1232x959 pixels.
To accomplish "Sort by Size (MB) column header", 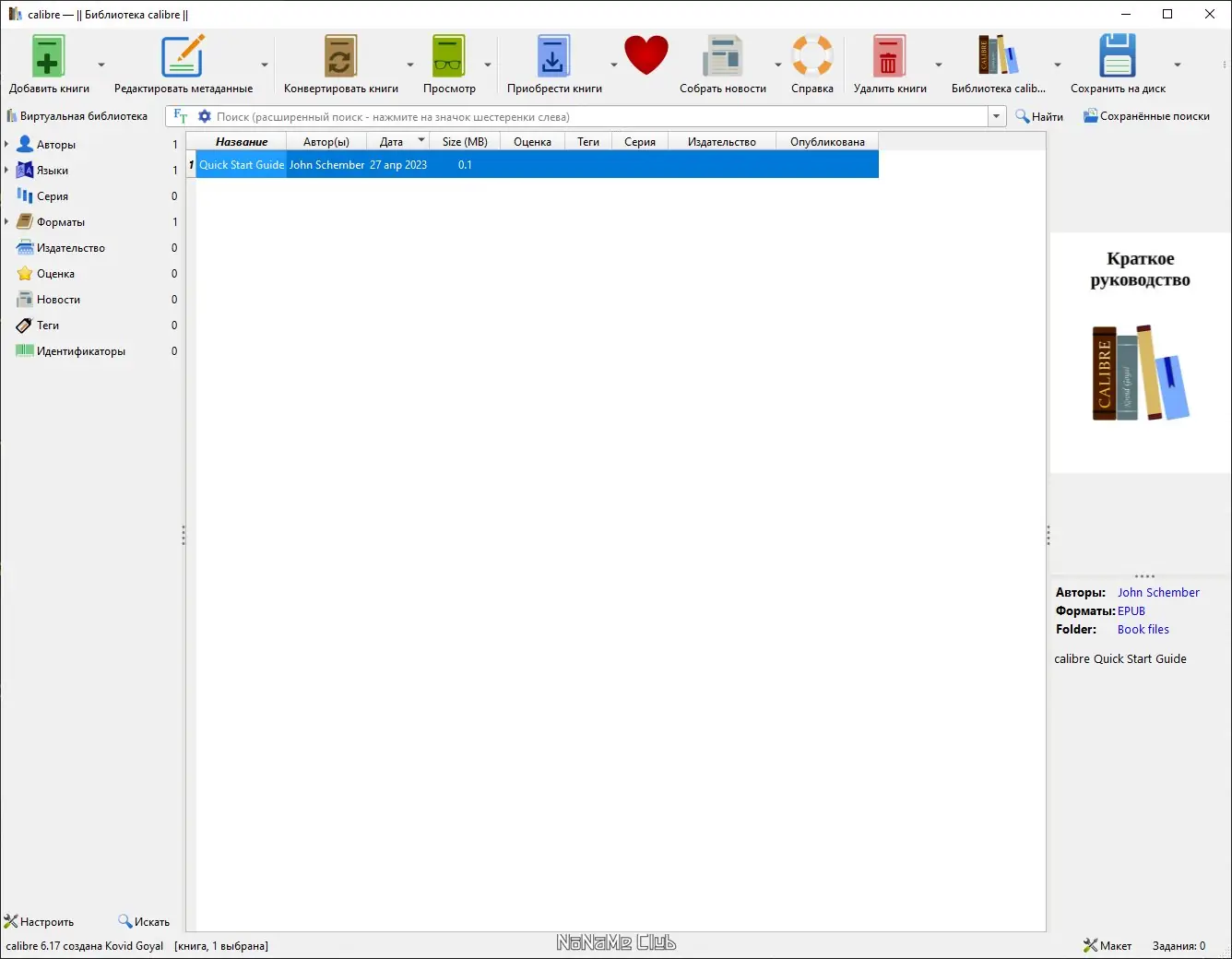I will pos(465,141).
